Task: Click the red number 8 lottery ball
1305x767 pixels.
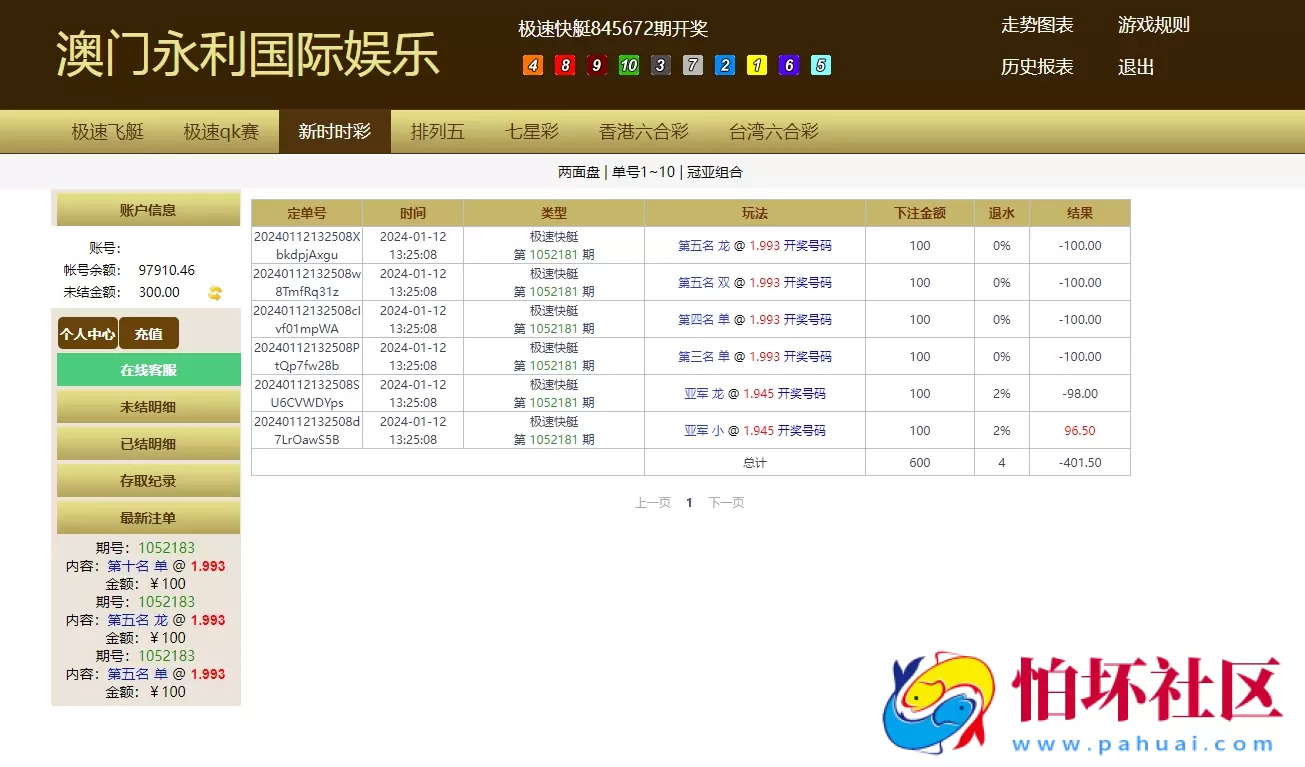Action: [564, 64]
